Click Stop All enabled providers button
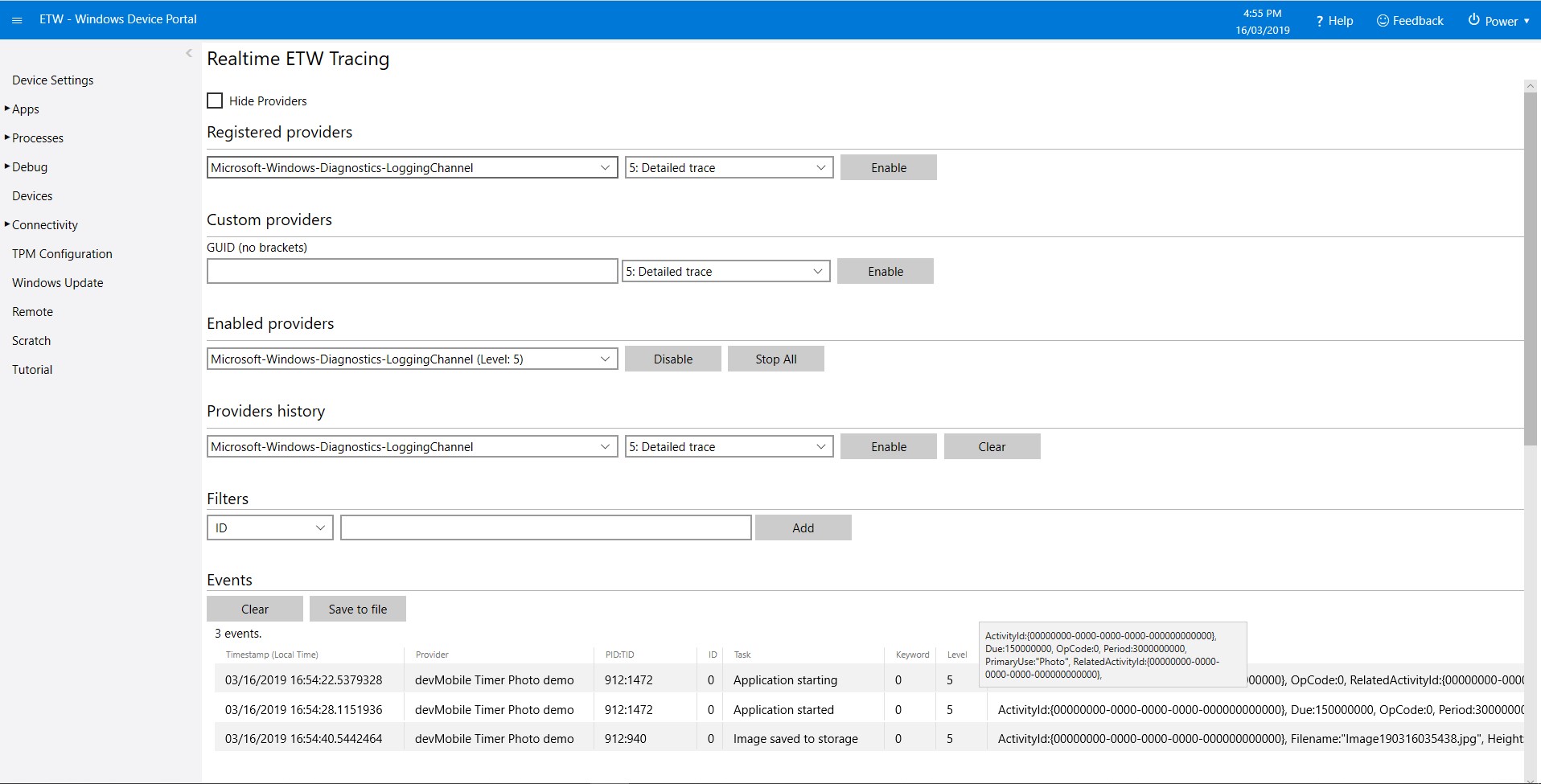1541x784 pixels. [775, 359]
